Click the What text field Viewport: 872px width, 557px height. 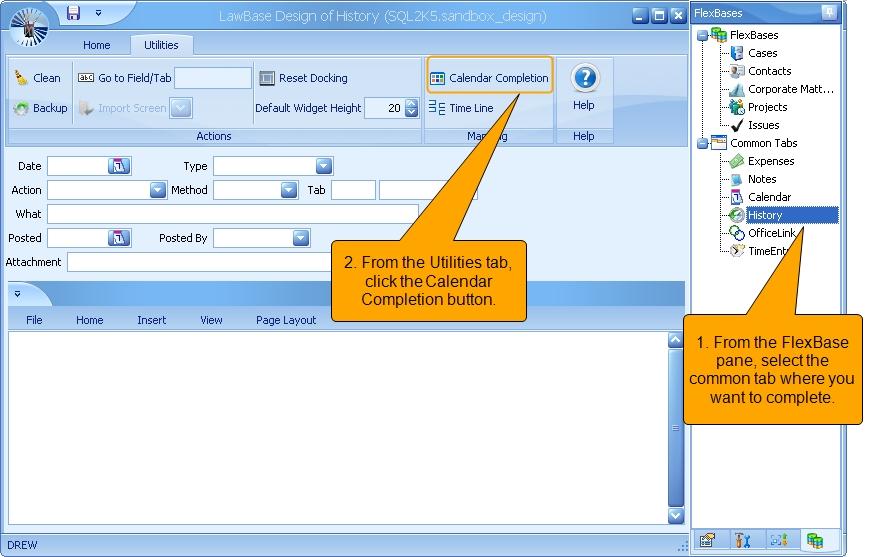coord(233,214)
